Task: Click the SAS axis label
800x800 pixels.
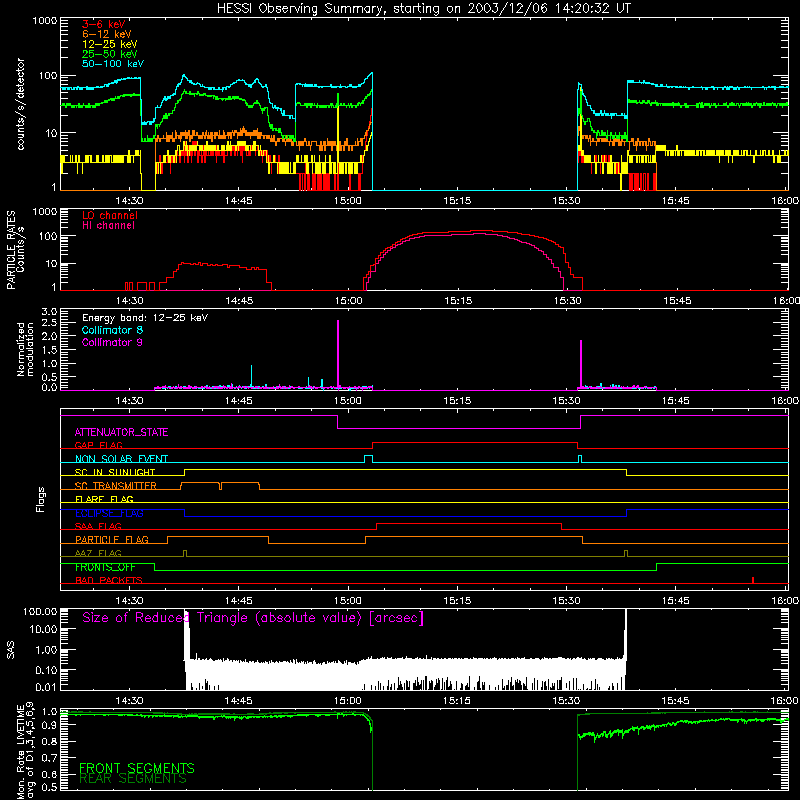Action: tap(11, 650)
